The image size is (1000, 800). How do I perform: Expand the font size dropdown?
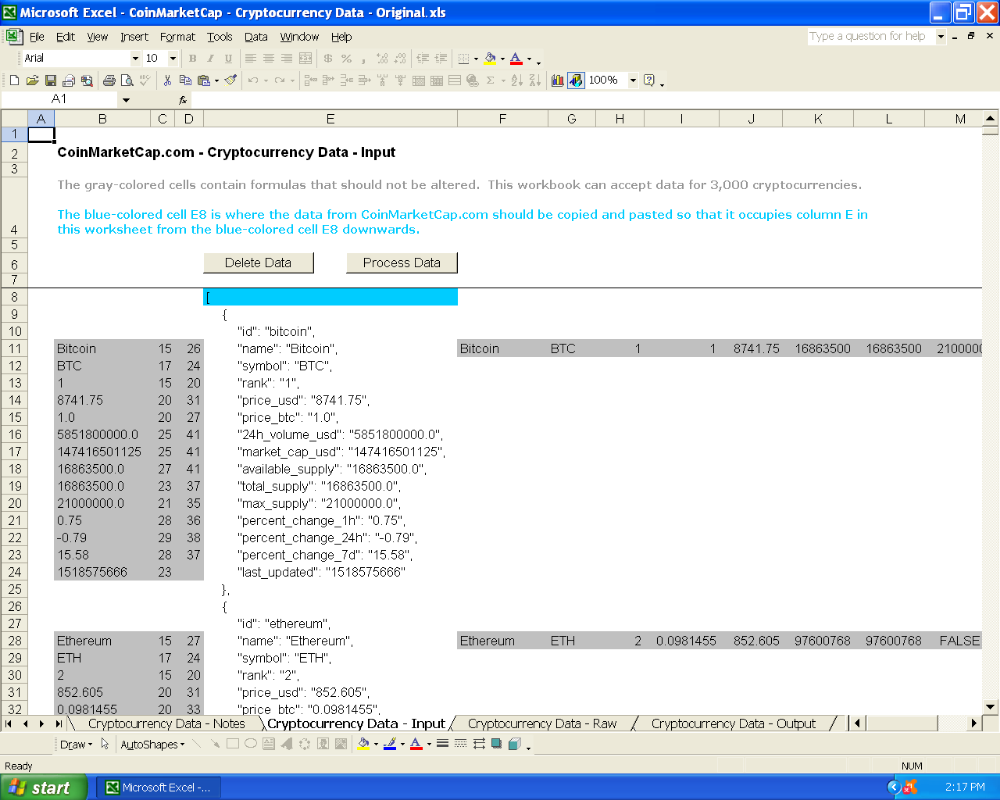(173, 59)
